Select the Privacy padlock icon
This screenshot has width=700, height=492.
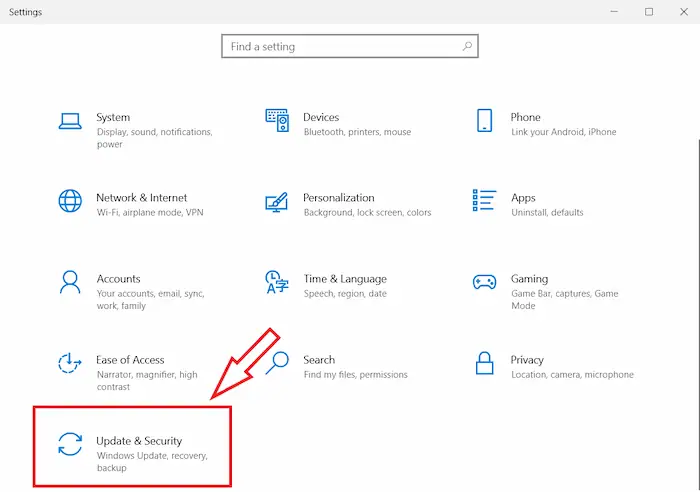(484, 362)
